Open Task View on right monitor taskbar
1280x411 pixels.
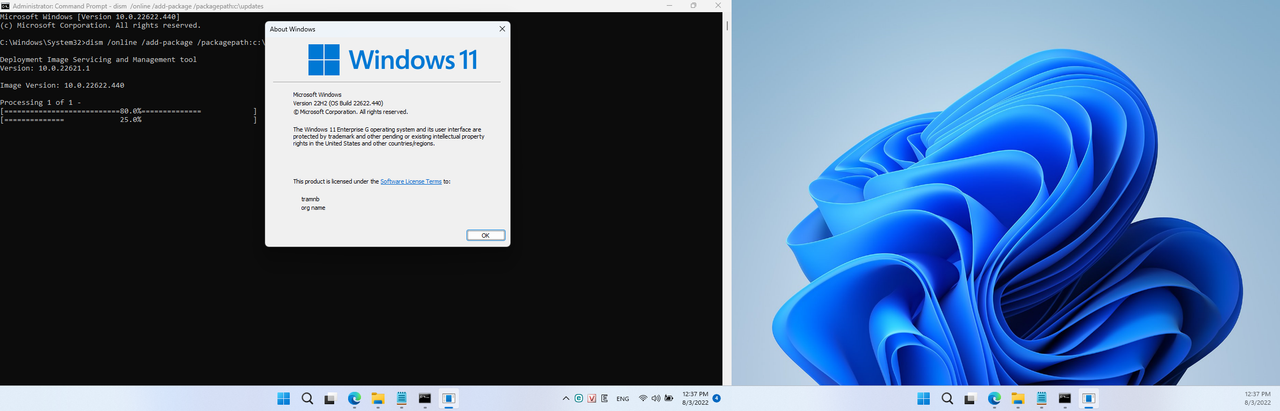coord(970,398)
